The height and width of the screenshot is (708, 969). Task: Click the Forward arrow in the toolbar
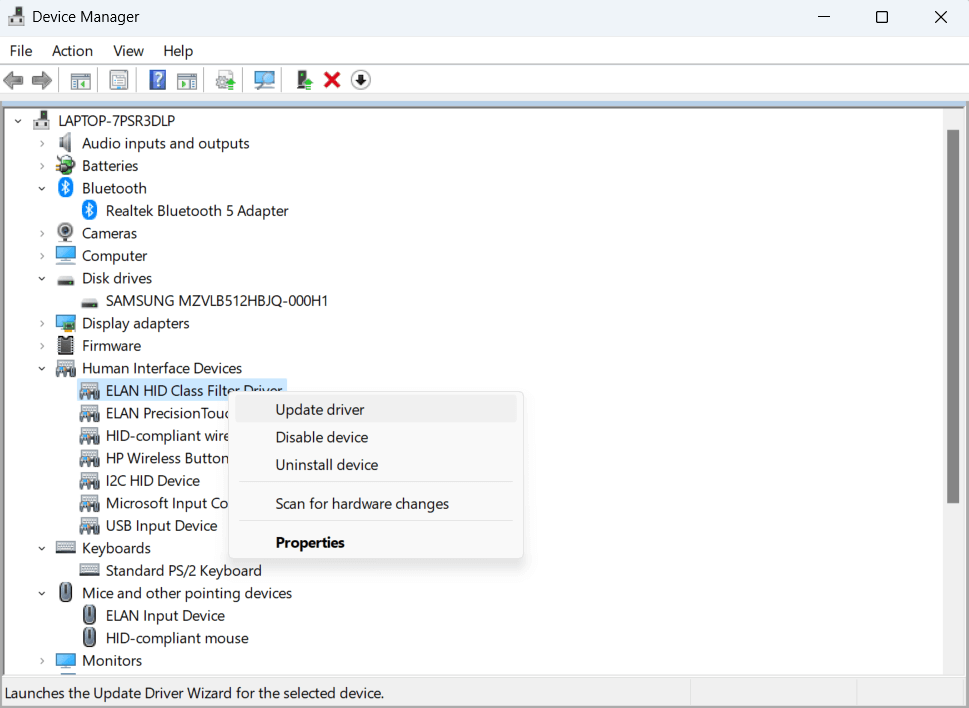coord(41,80)
